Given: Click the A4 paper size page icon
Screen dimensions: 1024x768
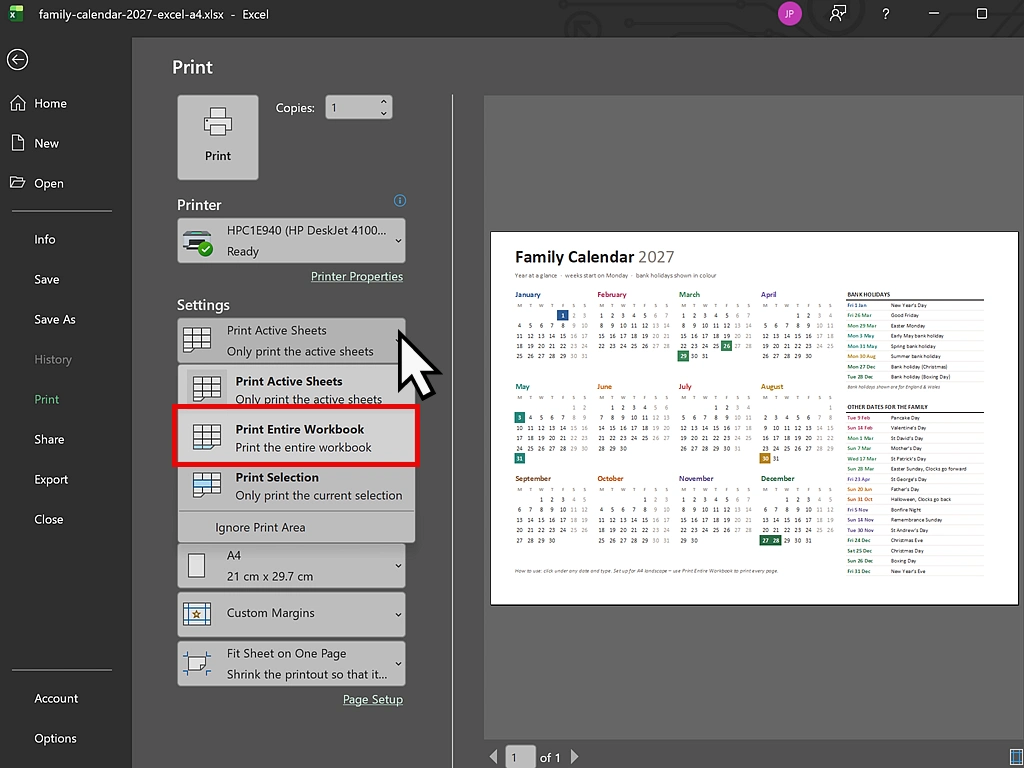Looking at the screenshot, I should (x=197, y=566).
